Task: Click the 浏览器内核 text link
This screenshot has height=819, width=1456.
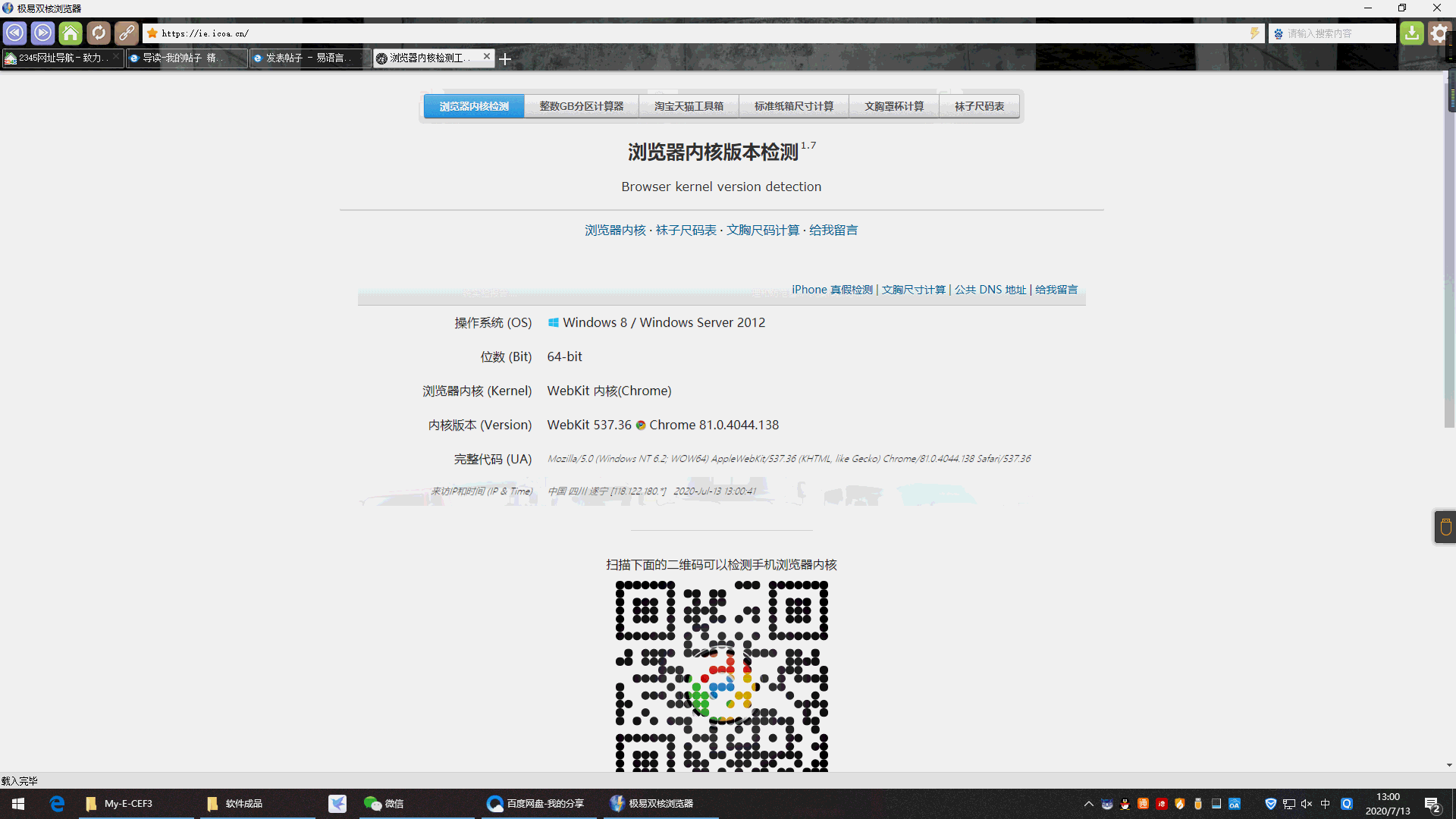Action: (x=615, y=230)
